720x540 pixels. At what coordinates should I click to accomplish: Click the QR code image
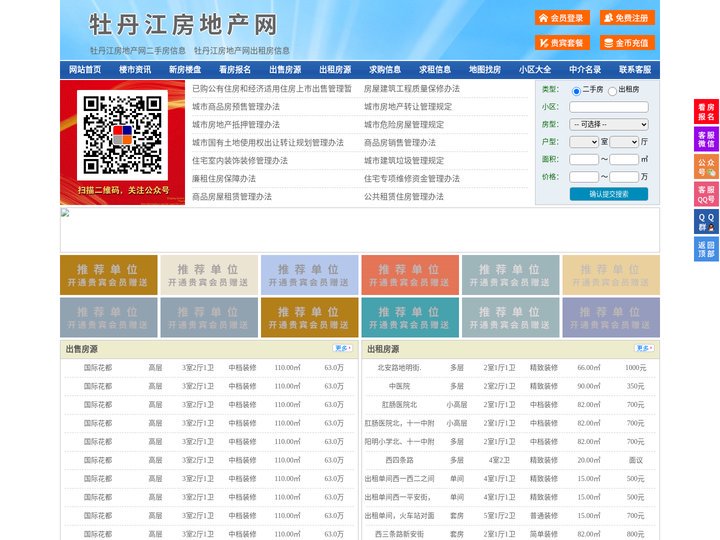[122, 135]
